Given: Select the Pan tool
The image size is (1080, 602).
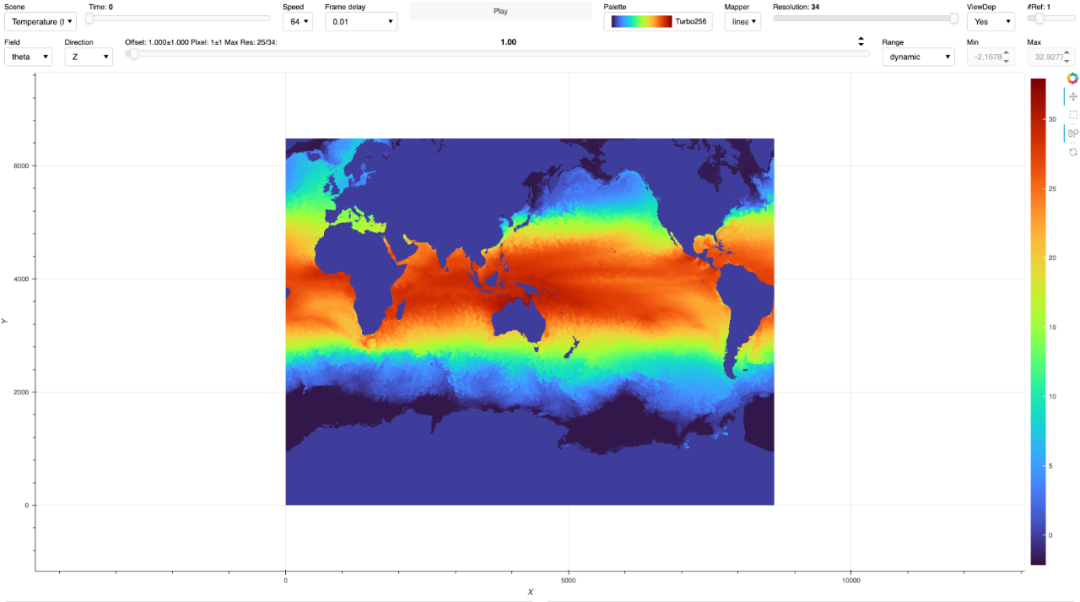Looking at the screenshot, I should (x=1073, y=96).
